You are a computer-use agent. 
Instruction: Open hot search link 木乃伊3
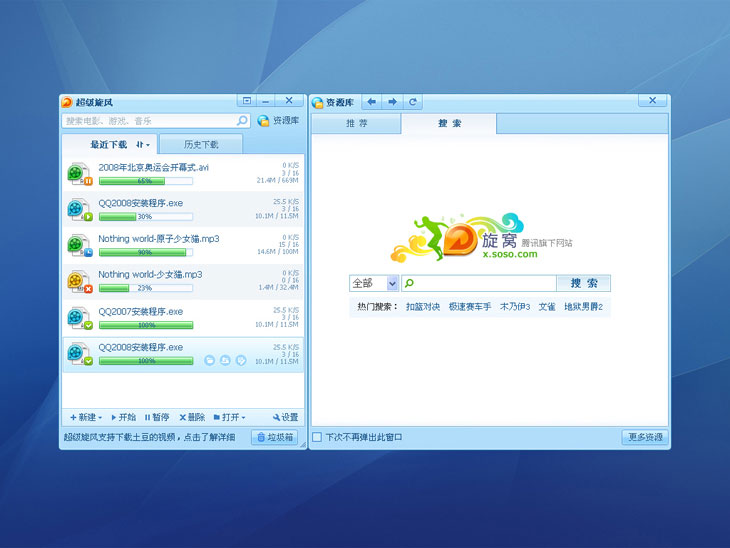515,307
